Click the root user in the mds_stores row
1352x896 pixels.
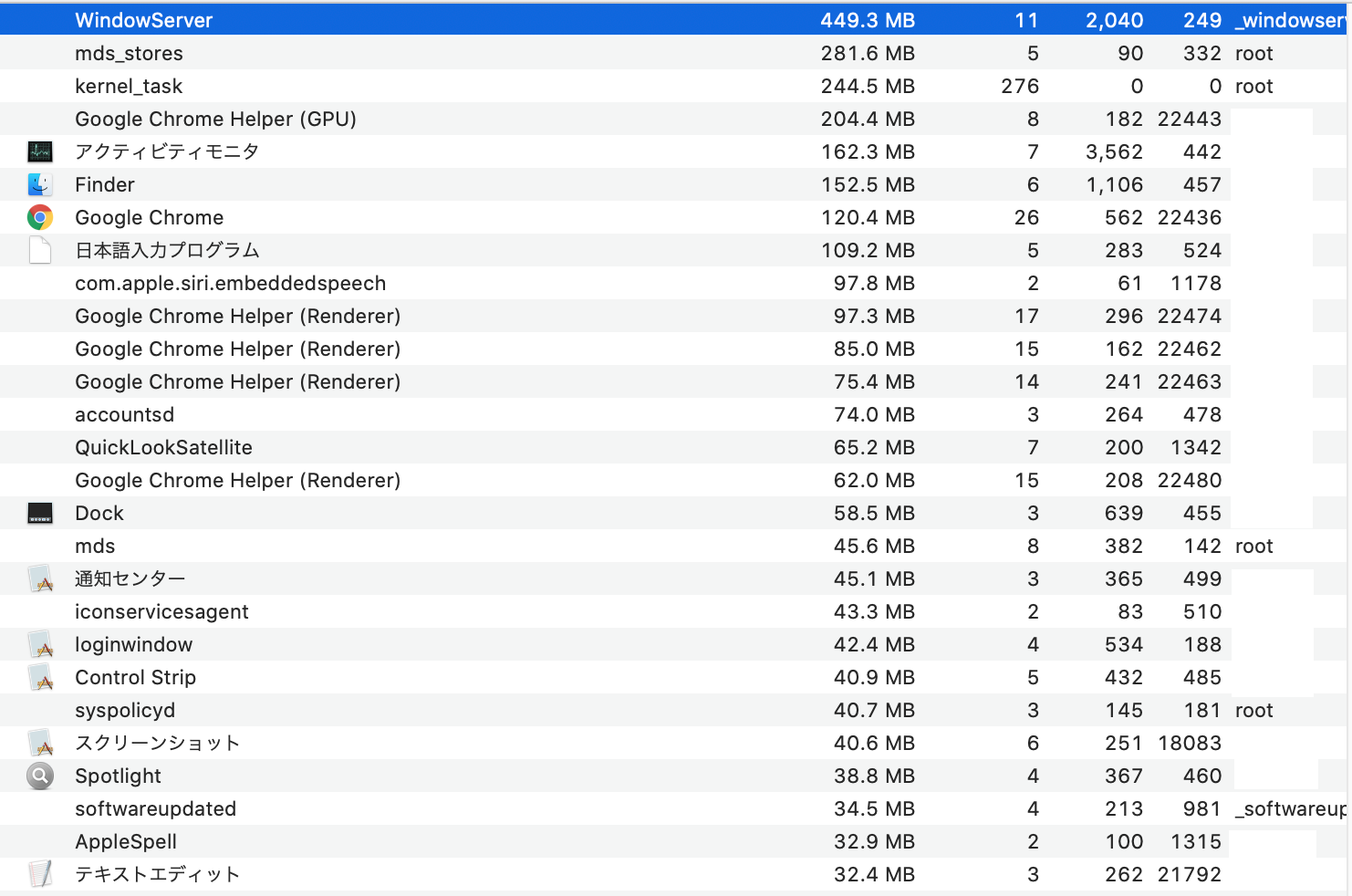tap(1254, 53)
